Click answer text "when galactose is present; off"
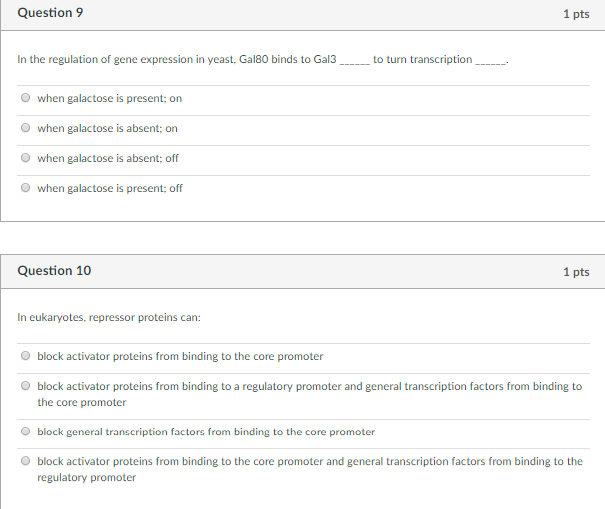The width and height of the screenshot is (605, 509). (110, 188)
